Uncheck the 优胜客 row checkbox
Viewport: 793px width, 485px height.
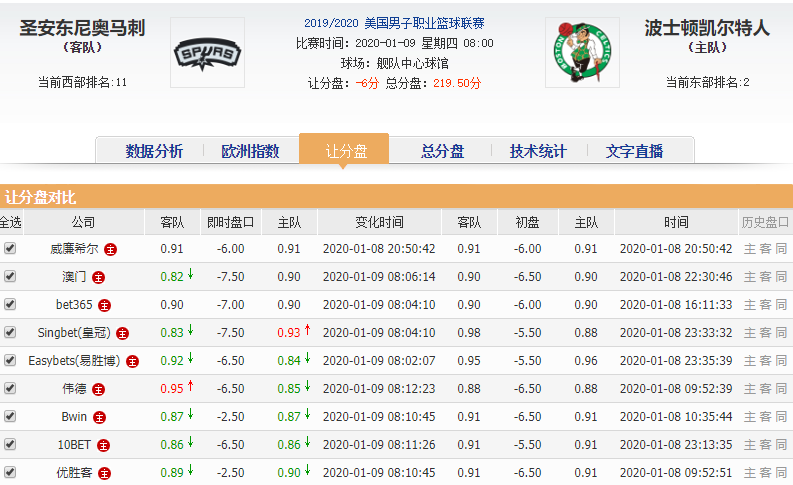[10, 472]
